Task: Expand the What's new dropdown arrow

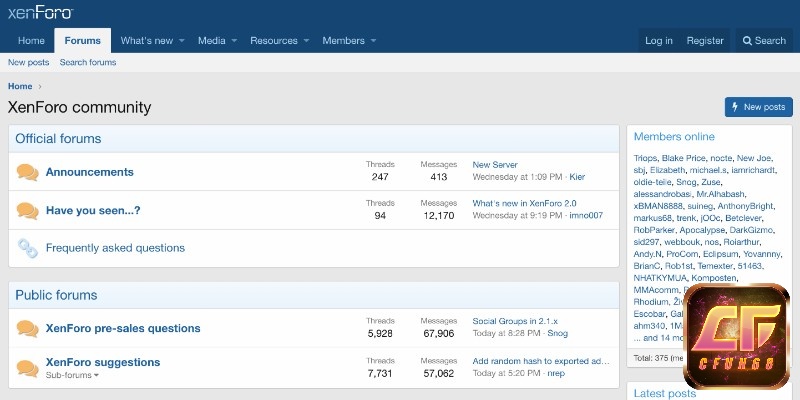Action: 182,41
